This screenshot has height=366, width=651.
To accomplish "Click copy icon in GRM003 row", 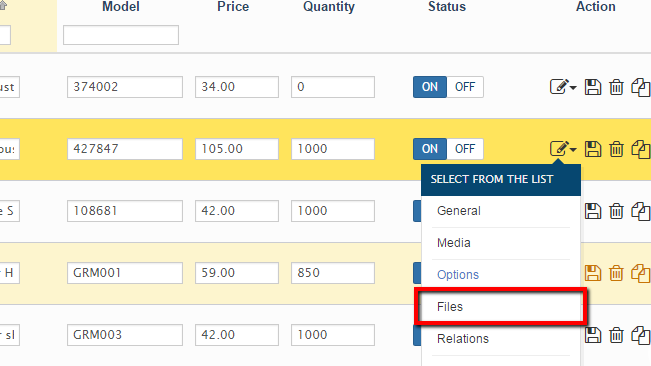I will [x=641, y=335].
